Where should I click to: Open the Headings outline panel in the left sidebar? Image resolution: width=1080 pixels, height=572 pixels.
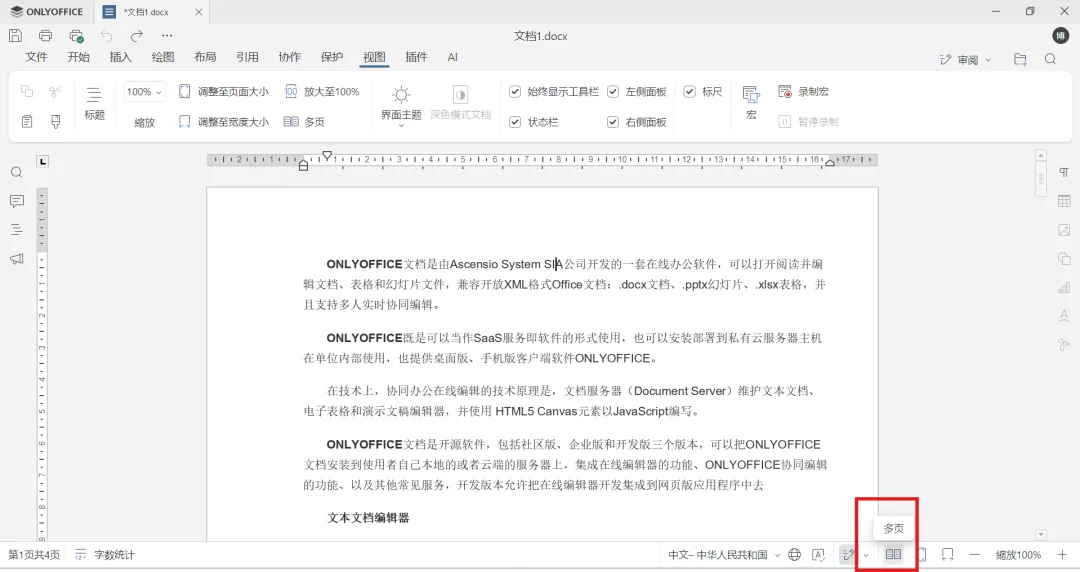(x=17, y=230)
